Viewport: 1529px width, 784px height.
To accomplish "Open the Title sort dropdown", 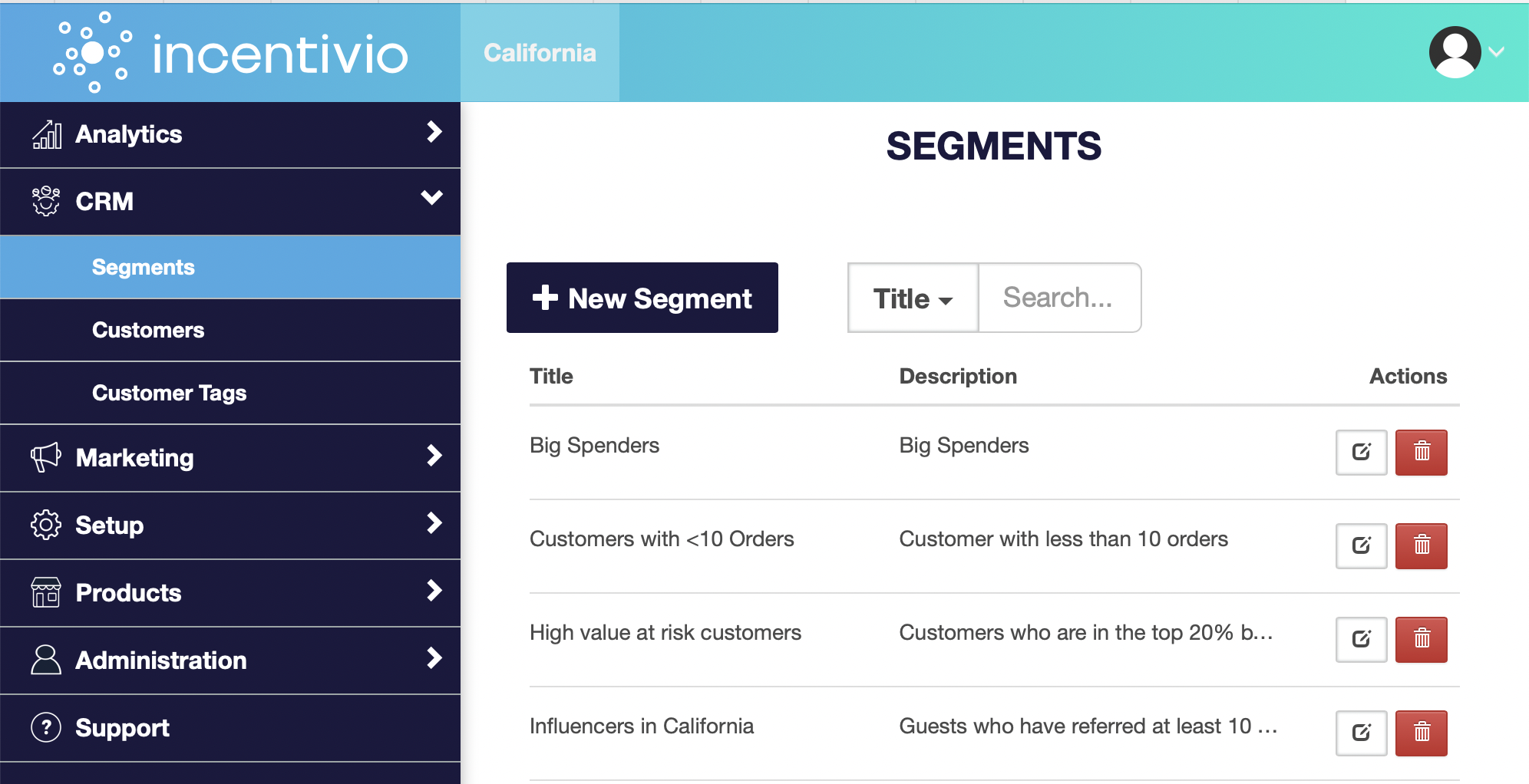I will tap(912, 298).
